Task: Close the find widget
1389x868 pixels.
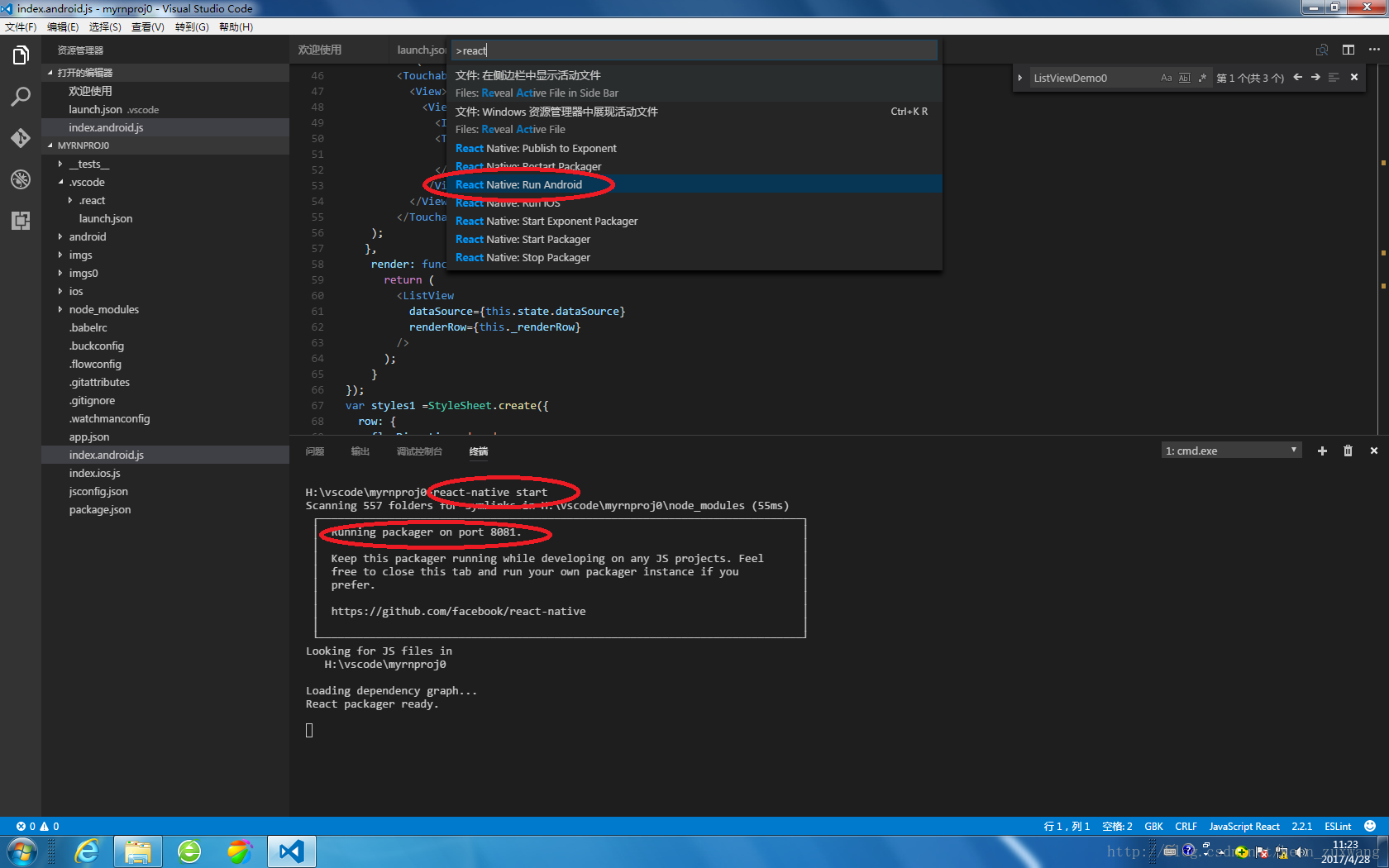Action: click(x=1354, y=78)
